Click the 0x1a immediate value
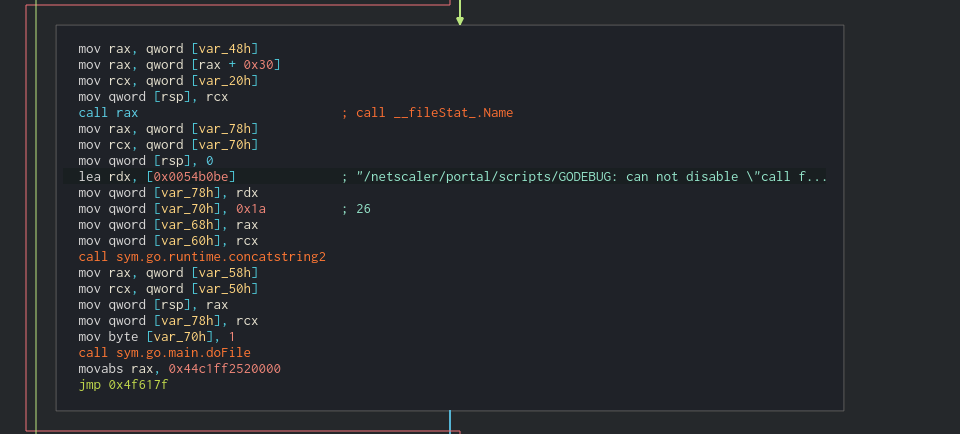Image resolution: width=960 pixels, height=434 pixels. click(x=251, y=209)
